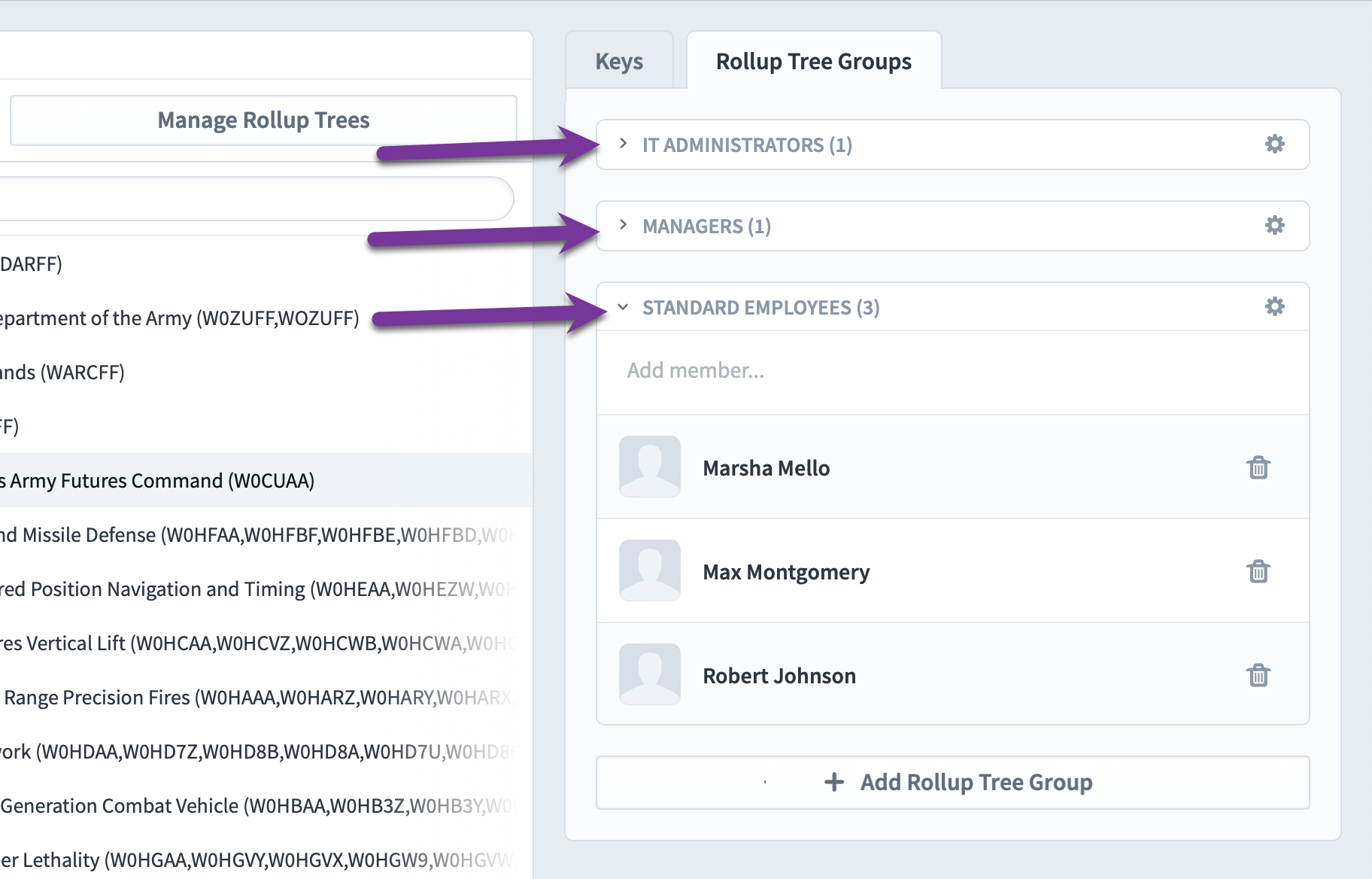Viewport: 1372px width, 879px height.
Task: Expand the Managers group chevron
Action: point(623,224)
